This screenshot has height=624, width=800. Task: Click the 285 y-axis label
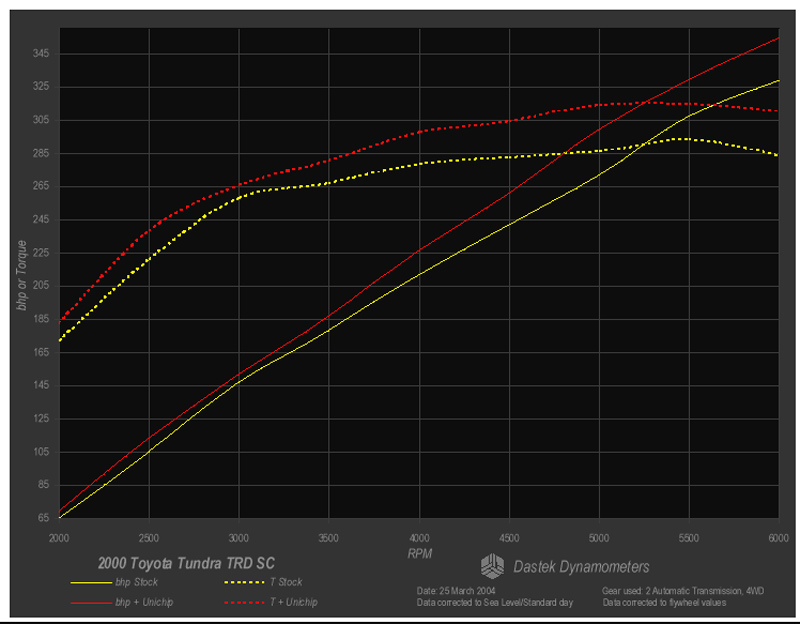click(41, 153)
